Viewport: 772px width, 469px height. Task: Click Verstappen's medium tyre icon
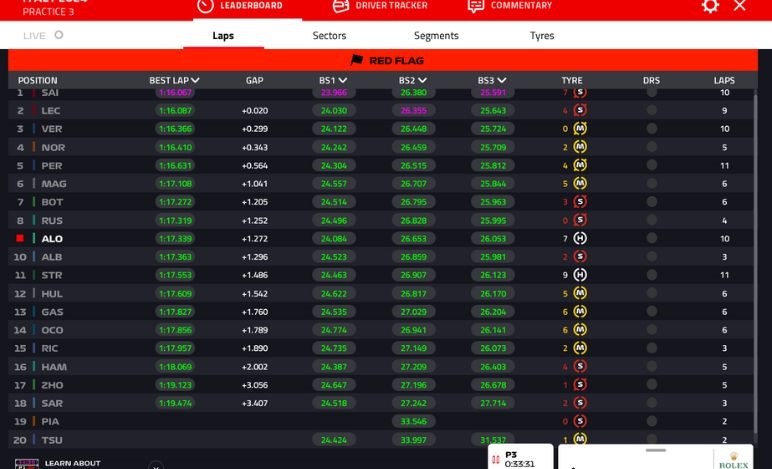tap(580, 129)
